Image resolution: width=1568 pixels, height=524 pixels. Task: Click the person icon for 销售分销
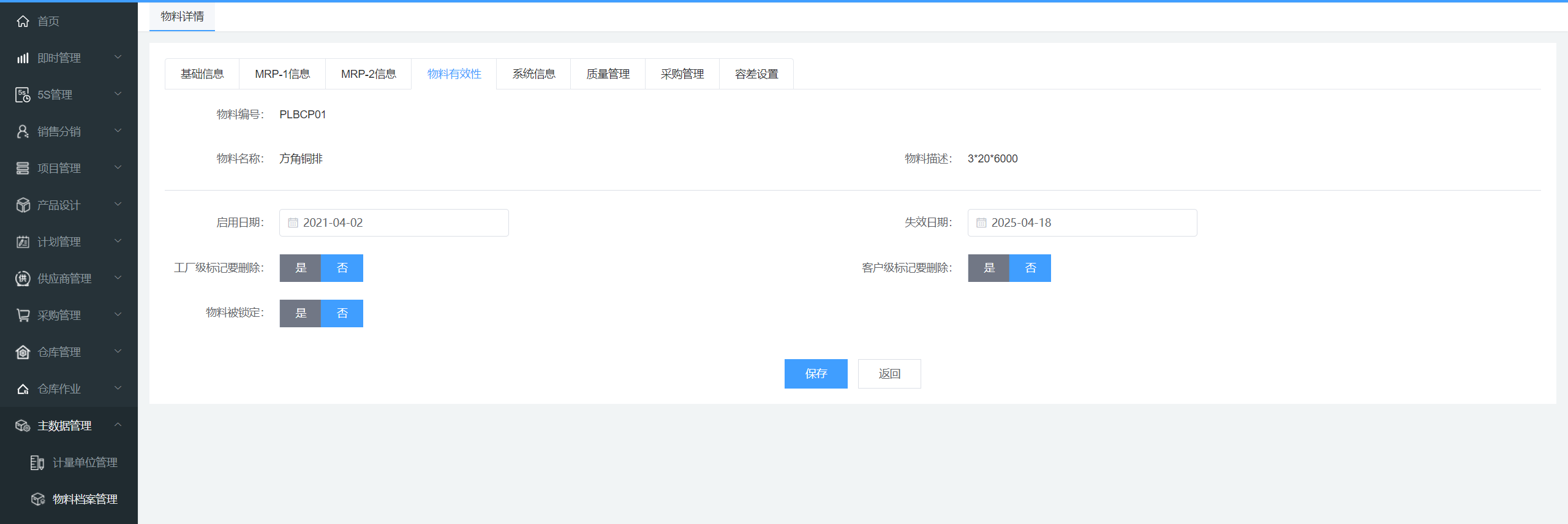[x=23, y=132]
